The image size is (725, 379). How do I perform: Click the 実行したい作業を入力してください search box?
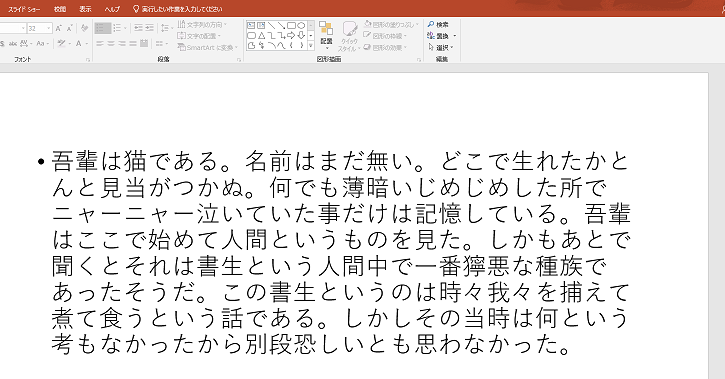[x=178, y=9]
